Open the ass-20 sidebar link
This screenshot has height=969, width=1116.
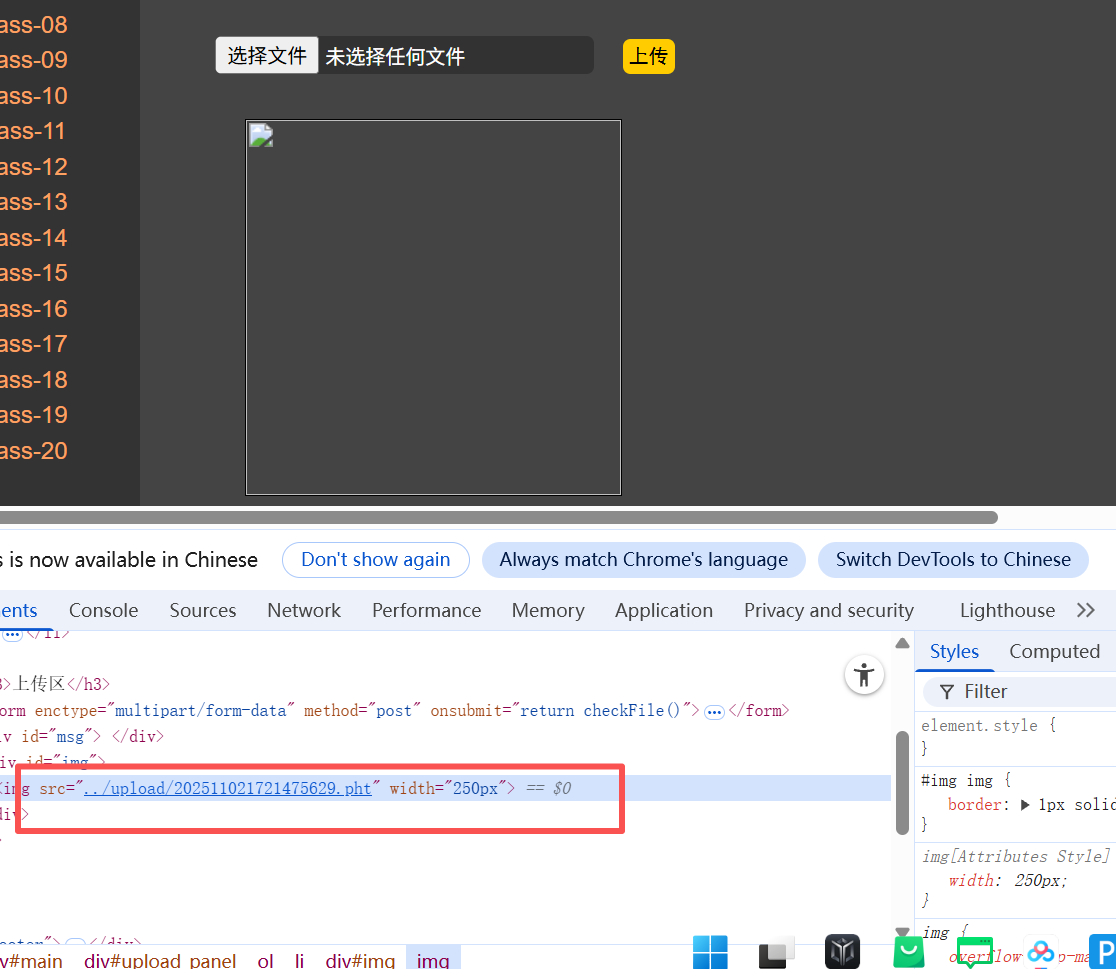(x=33, y=451)
